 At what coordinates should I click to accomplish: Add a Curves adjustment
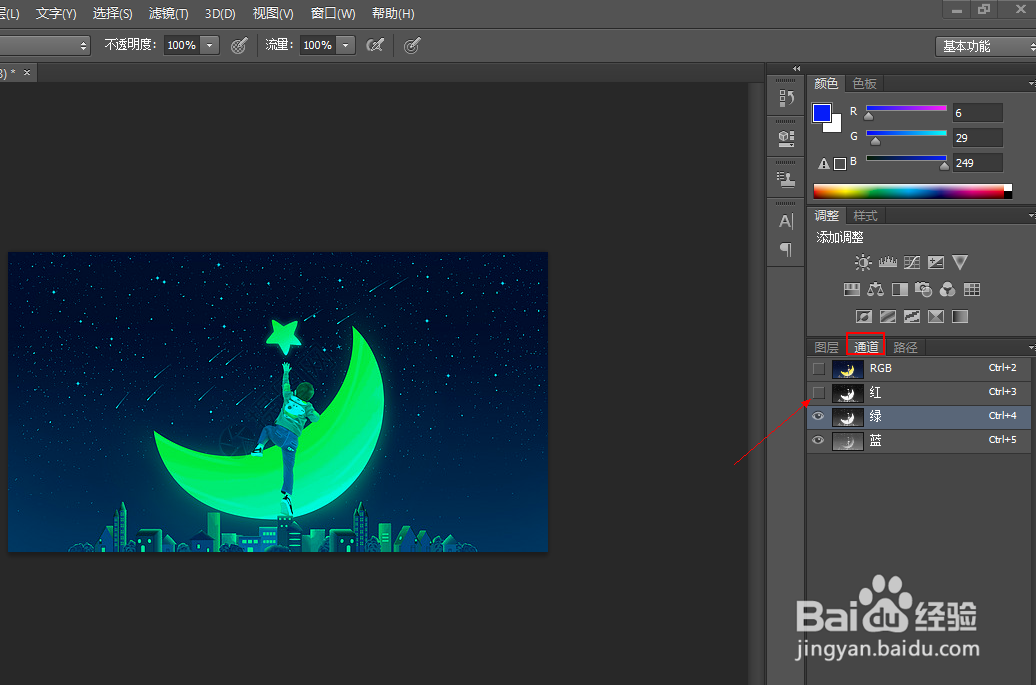(x=912, y=262)
